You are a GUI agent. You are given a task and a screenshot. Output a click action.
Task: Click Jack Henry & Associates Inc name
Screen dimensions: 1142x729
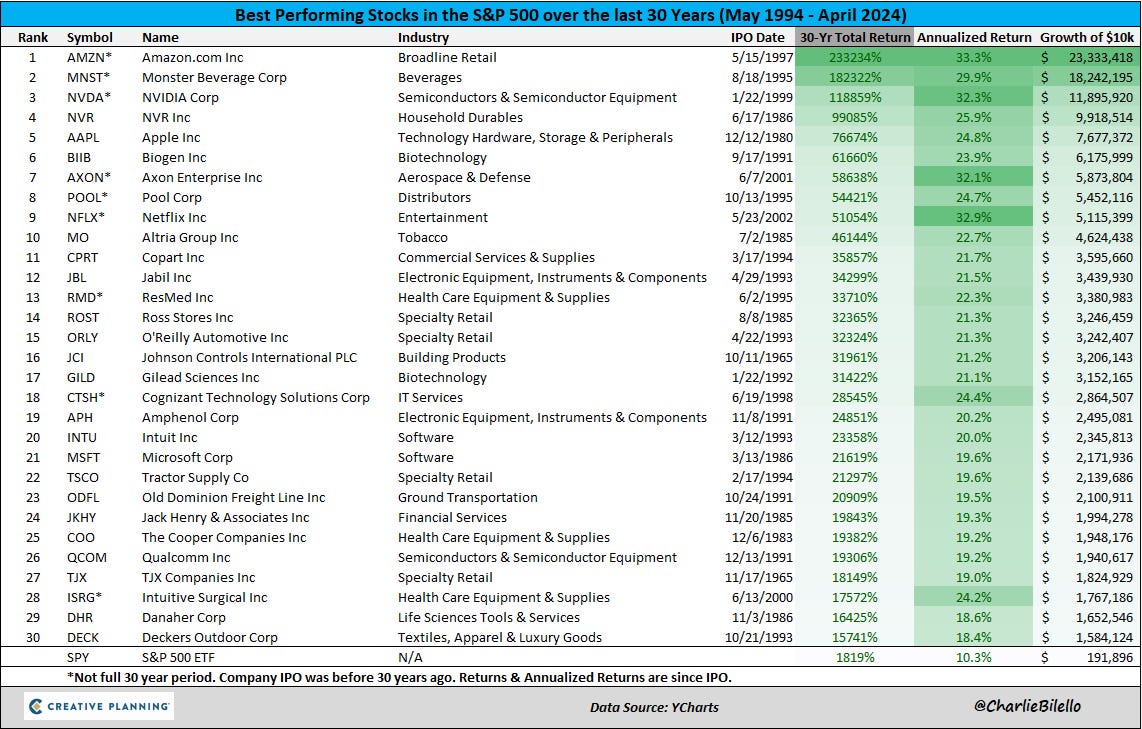(226, 518)
